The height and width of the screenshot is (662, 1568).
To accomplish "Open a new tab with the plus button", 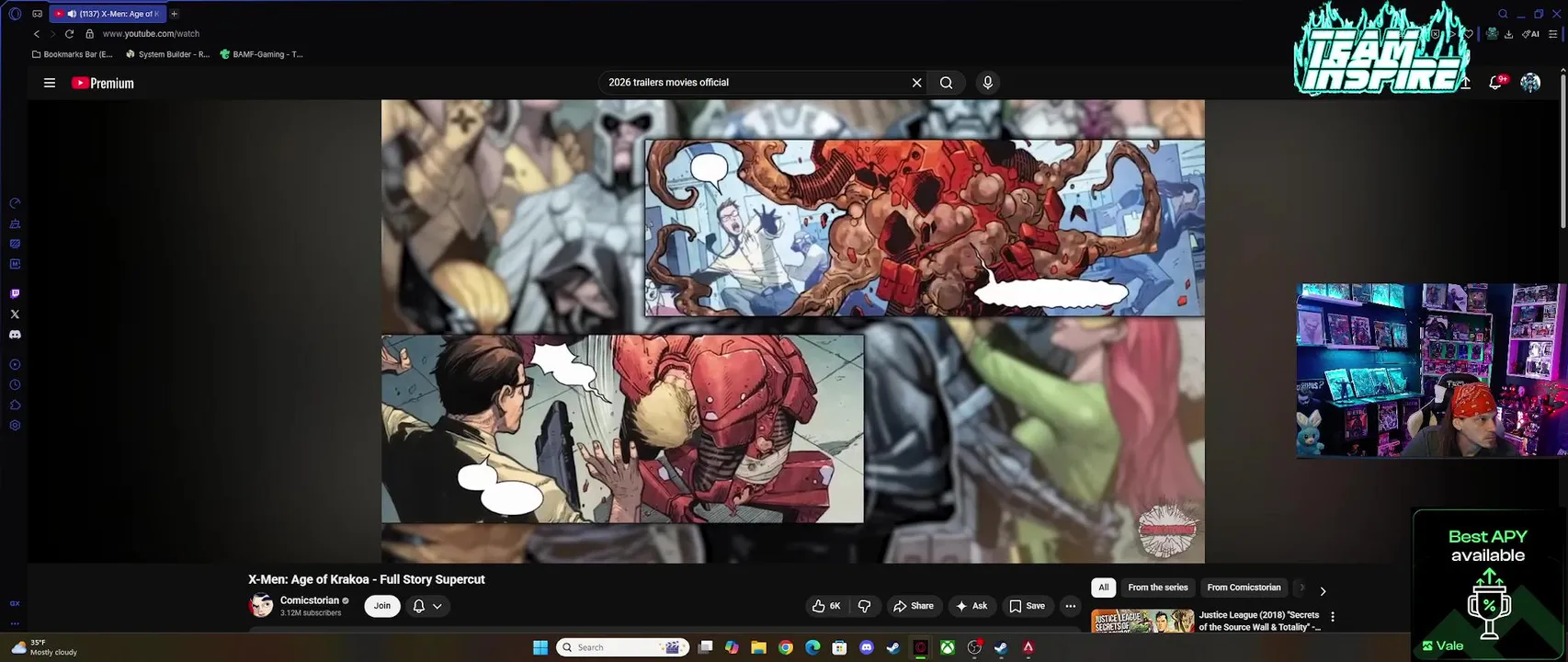I will pos(174,14).
